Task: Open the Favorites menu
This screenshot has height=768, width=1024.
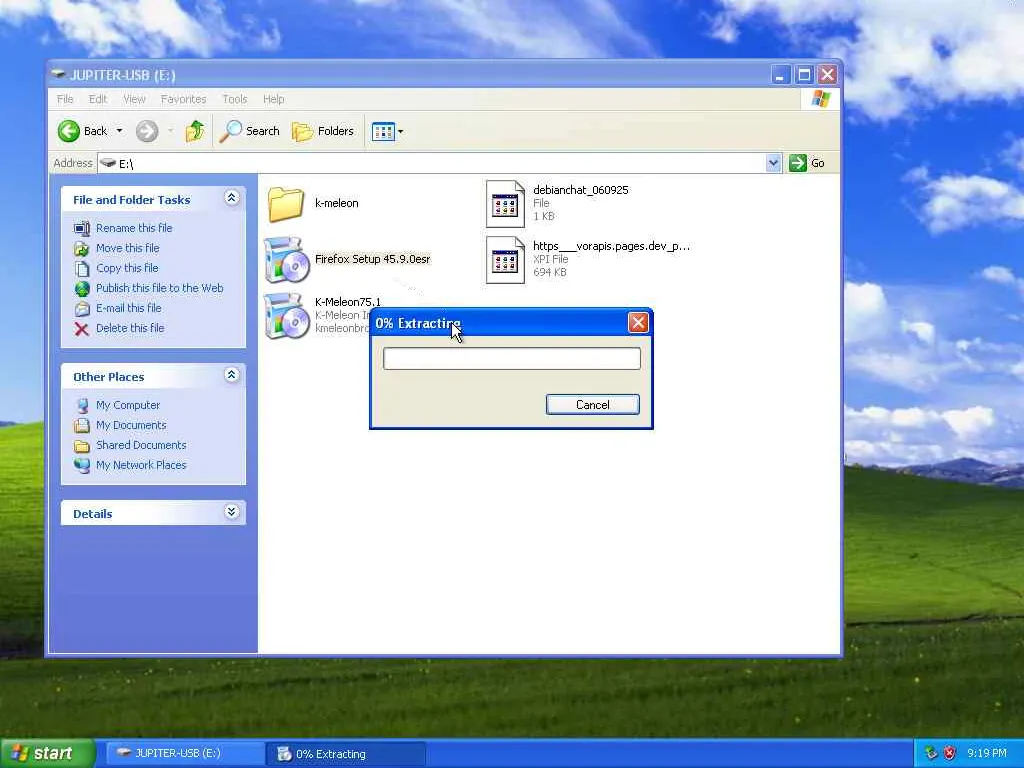Action: point(184,99)
